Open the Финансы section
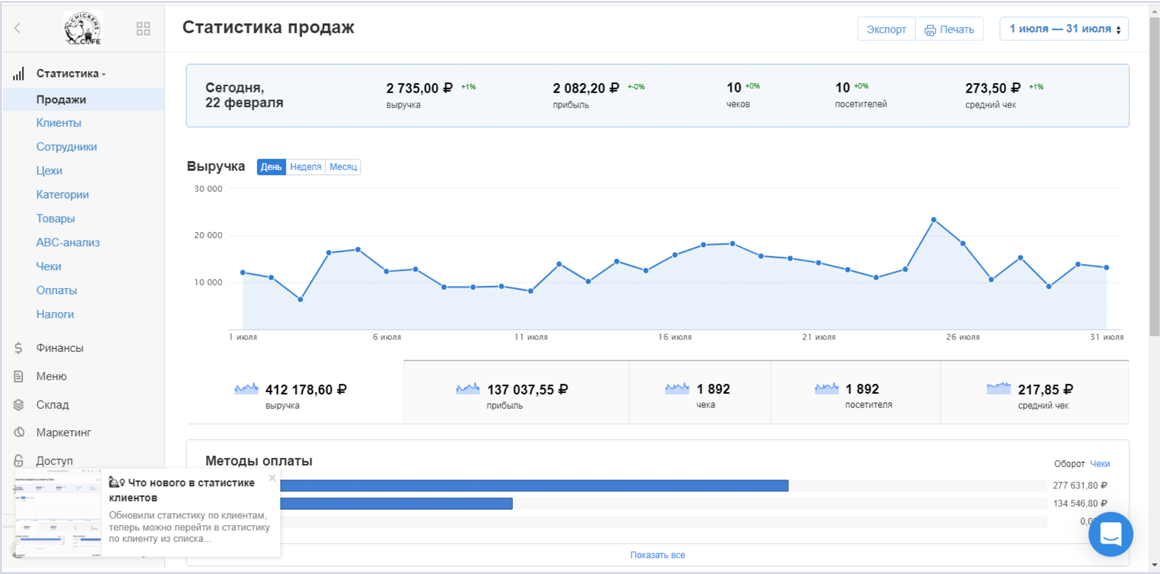1160x574 pixels. point(59,348)
